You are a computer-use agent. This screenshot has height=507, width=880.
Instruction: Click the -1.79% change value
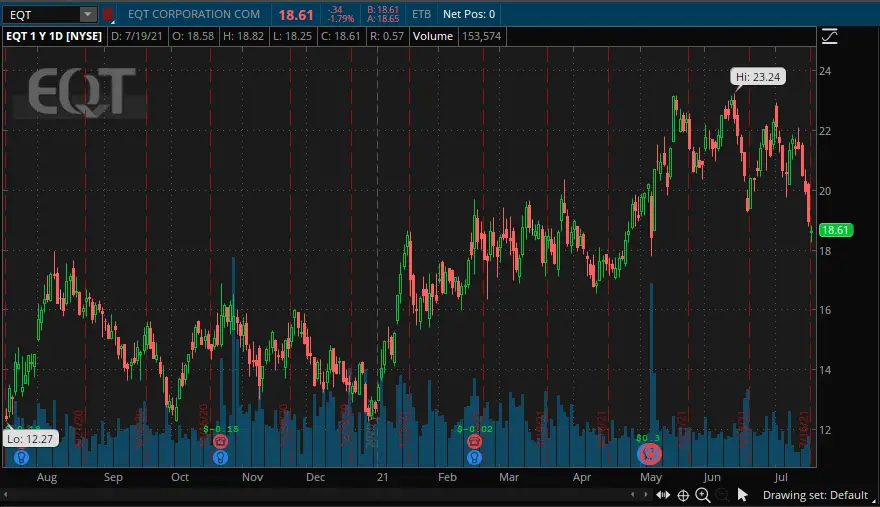[x=341, y=19]
